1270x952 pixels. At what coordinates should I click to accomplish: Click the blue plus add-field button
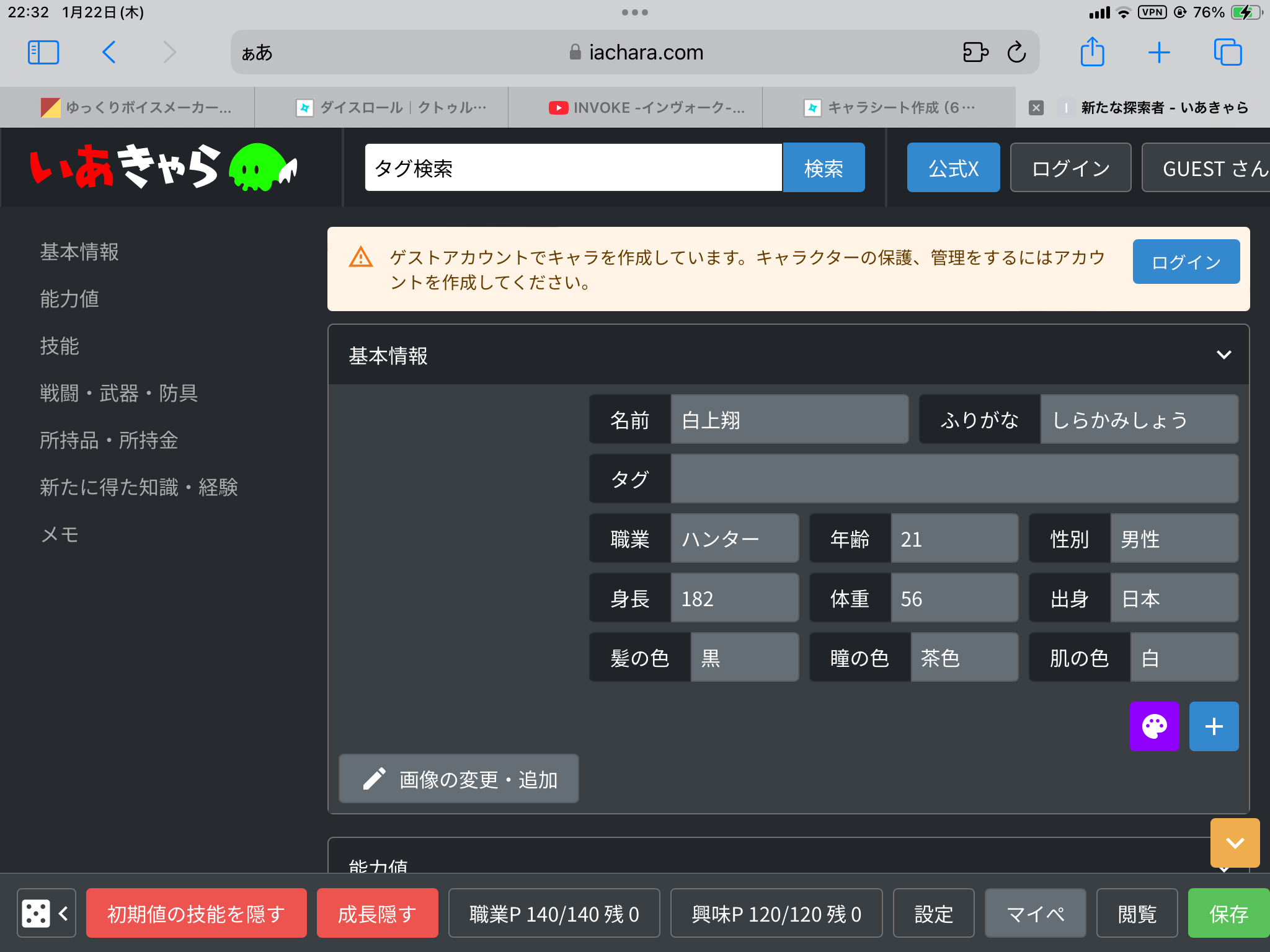[x=1214, y=726]
